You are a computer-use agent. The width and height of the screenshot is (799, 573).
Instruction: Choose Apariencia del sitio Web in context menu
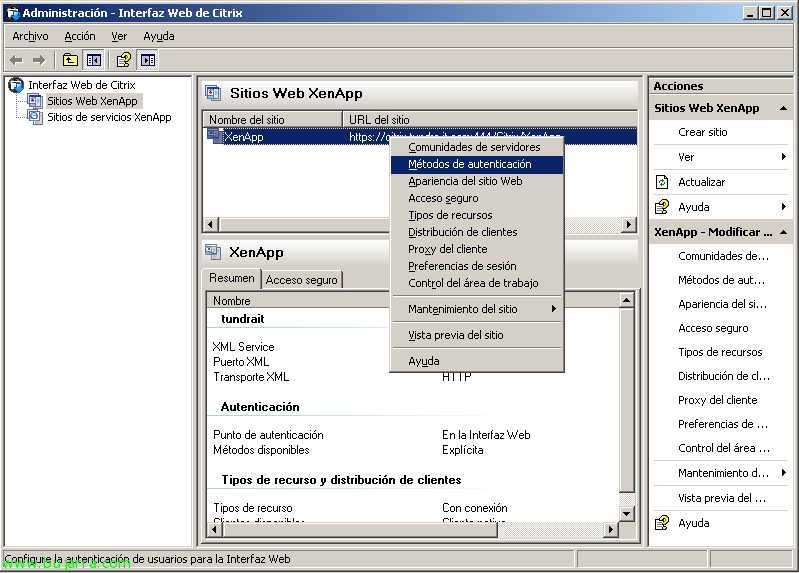pyautogui.click(x=477, y=181)
